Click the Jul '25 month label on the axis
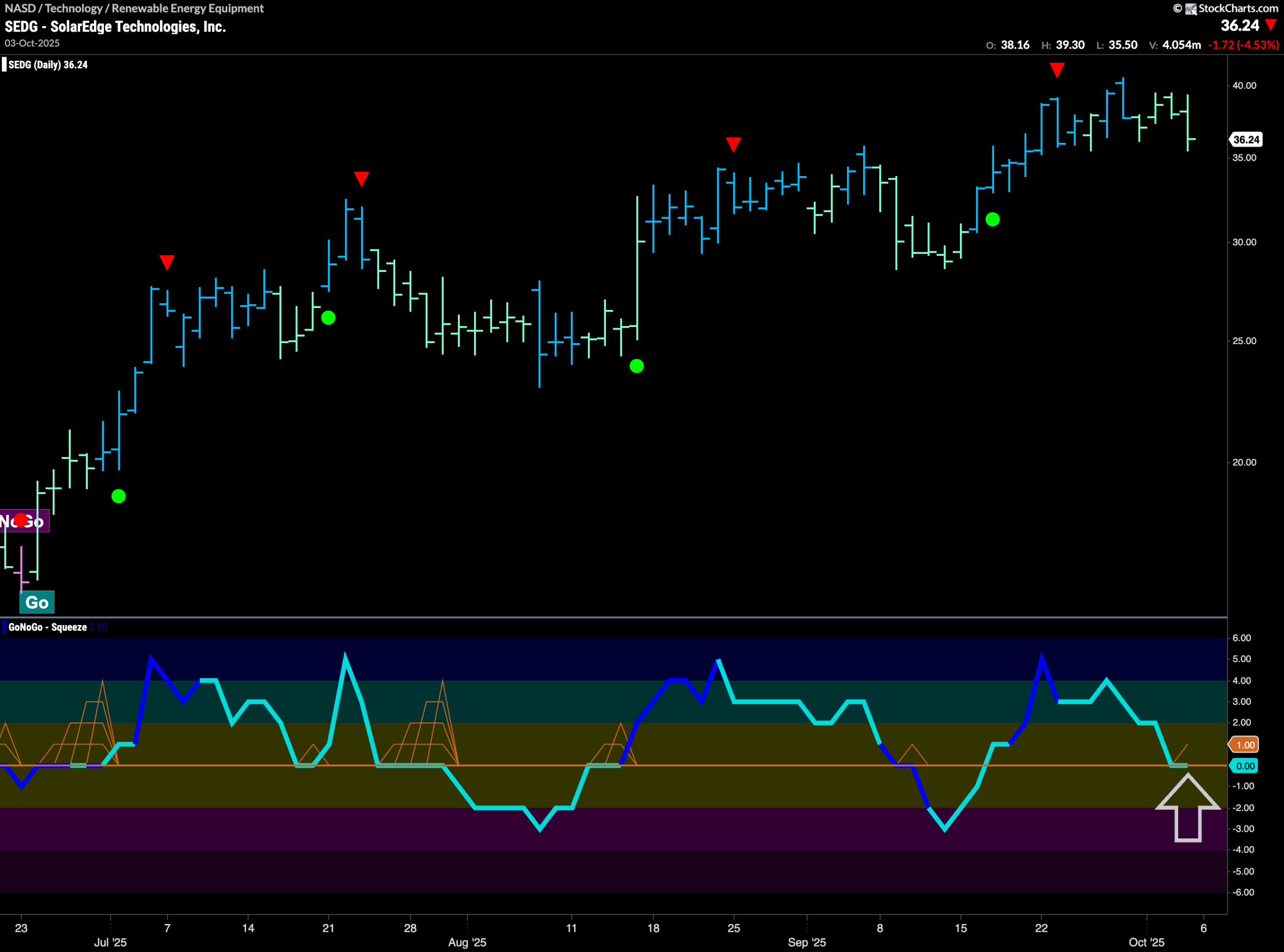 pos(110,942)
